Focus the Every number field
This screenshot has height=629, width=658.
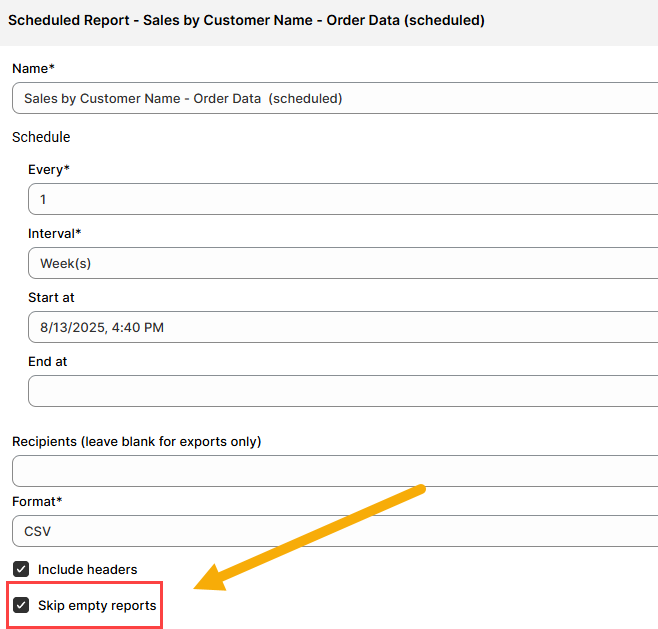(x=342, y=199)
